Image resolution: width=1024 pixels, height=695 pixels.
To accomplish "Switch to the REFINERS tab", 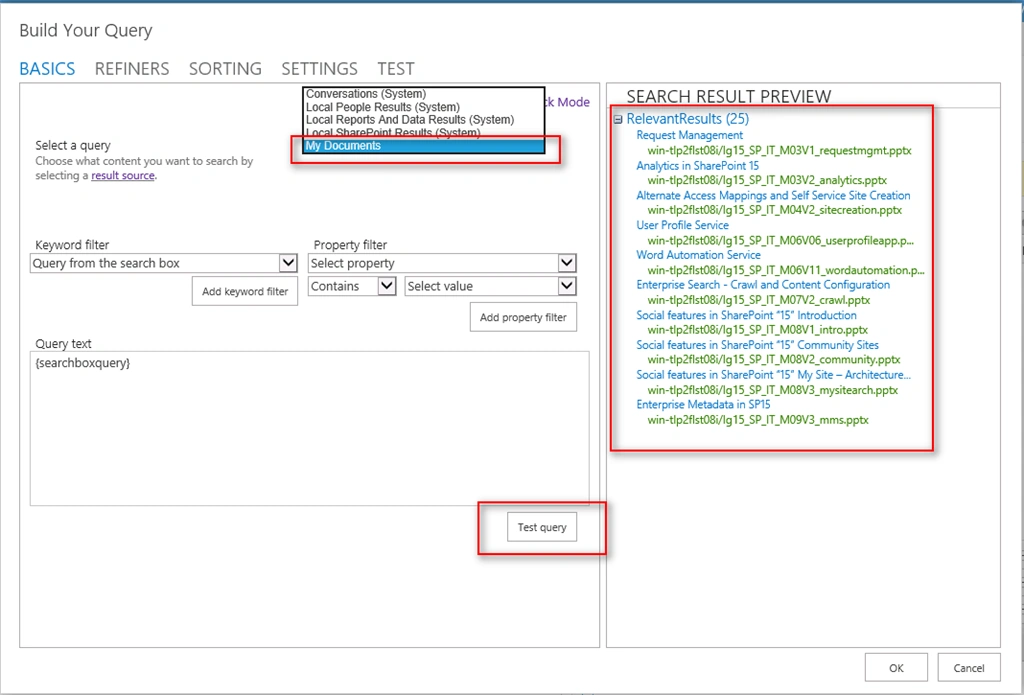I will [132, 69].
